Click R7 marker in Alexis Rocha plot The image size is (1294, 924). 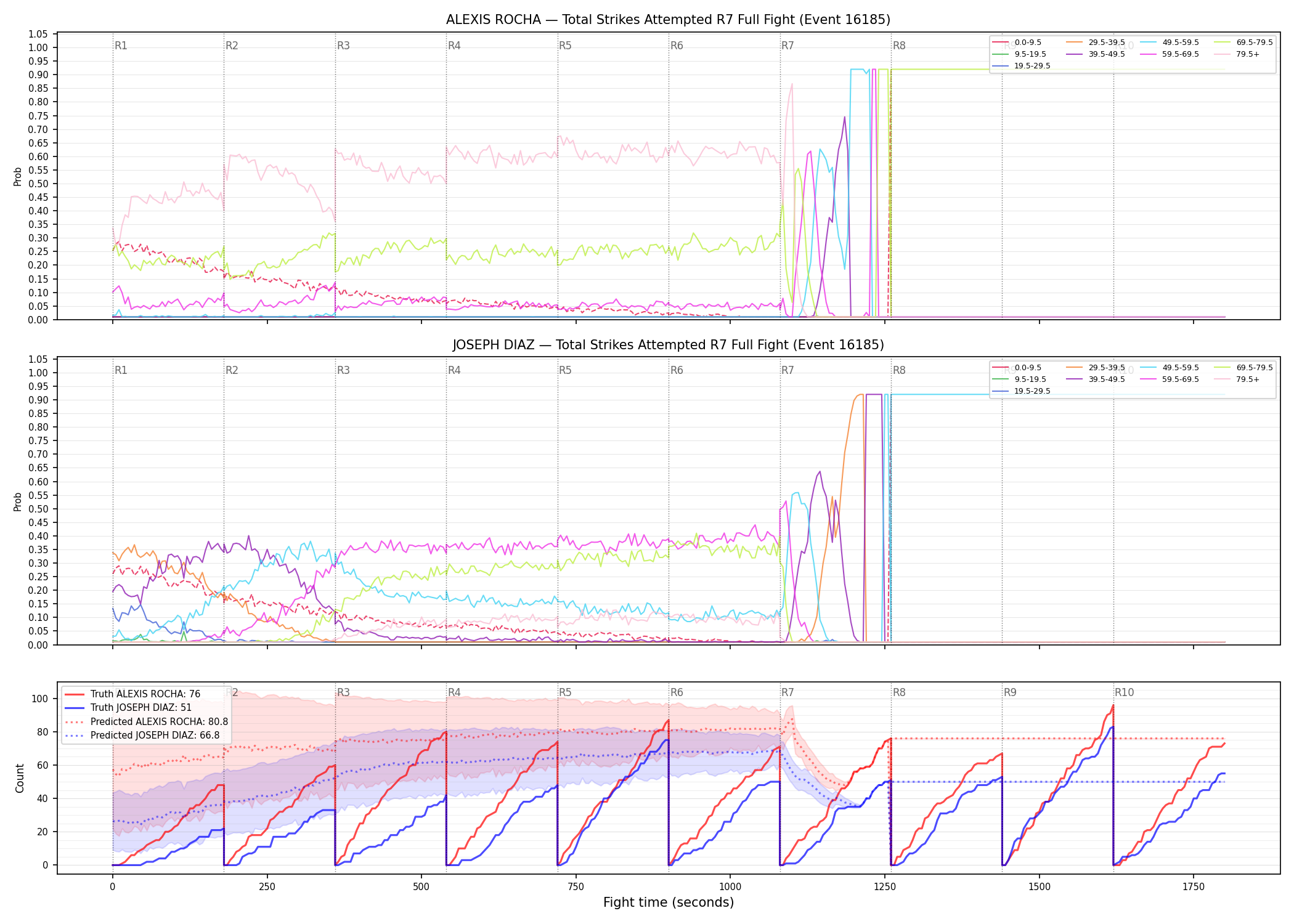pyautogui.click(x=787, y=46)
